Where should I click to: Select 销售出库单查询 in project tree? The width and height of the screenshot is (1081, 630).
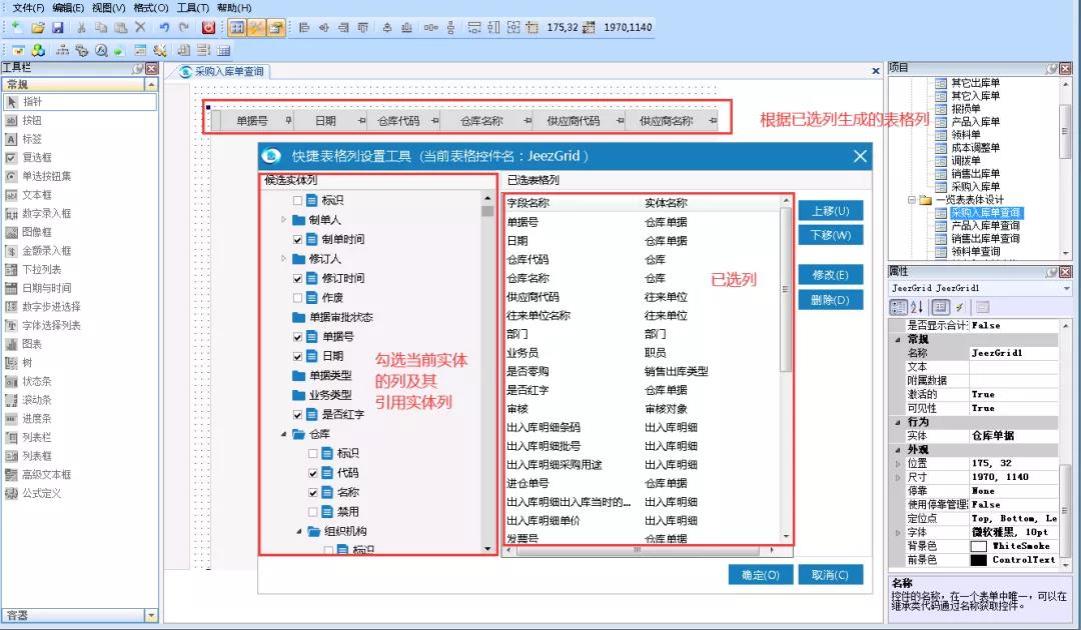985,238
